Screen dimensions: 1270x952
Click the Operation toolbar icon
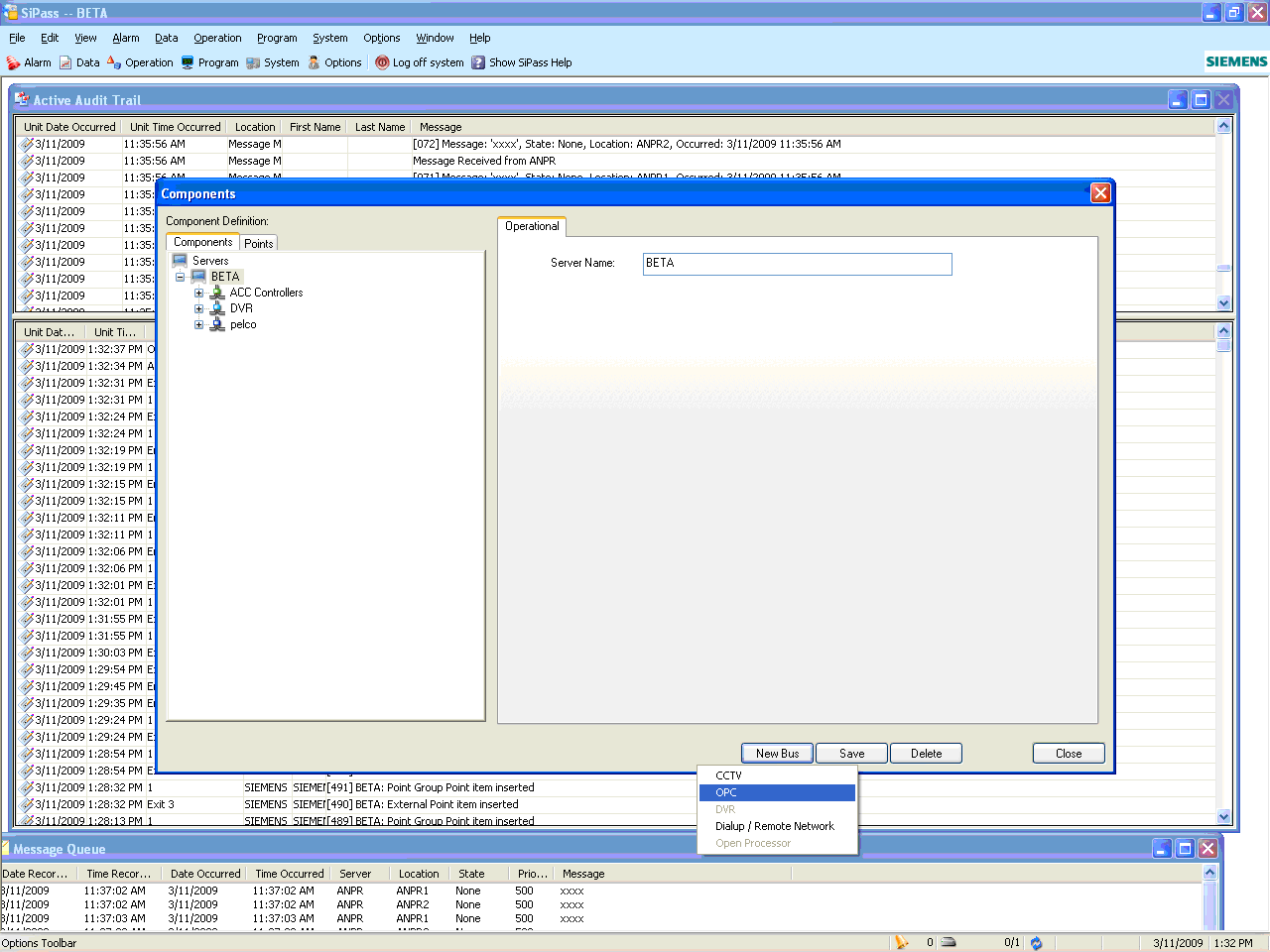[114, 62]
